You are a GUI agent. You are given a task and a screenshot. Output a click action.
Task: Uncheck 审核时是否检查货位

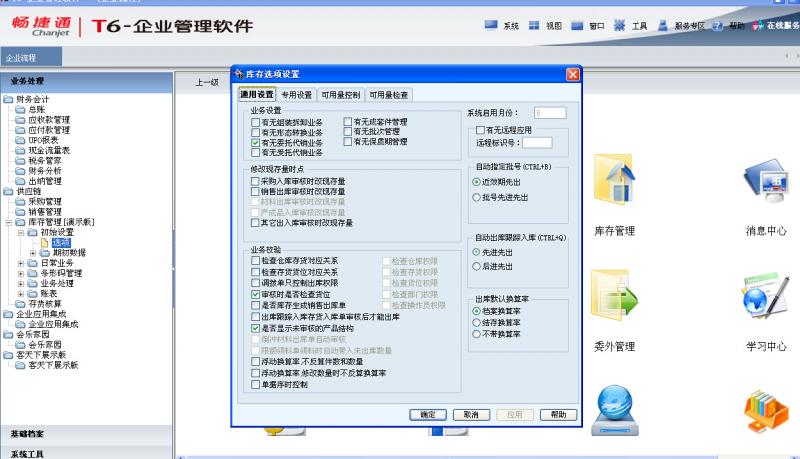tap(256, 294)
